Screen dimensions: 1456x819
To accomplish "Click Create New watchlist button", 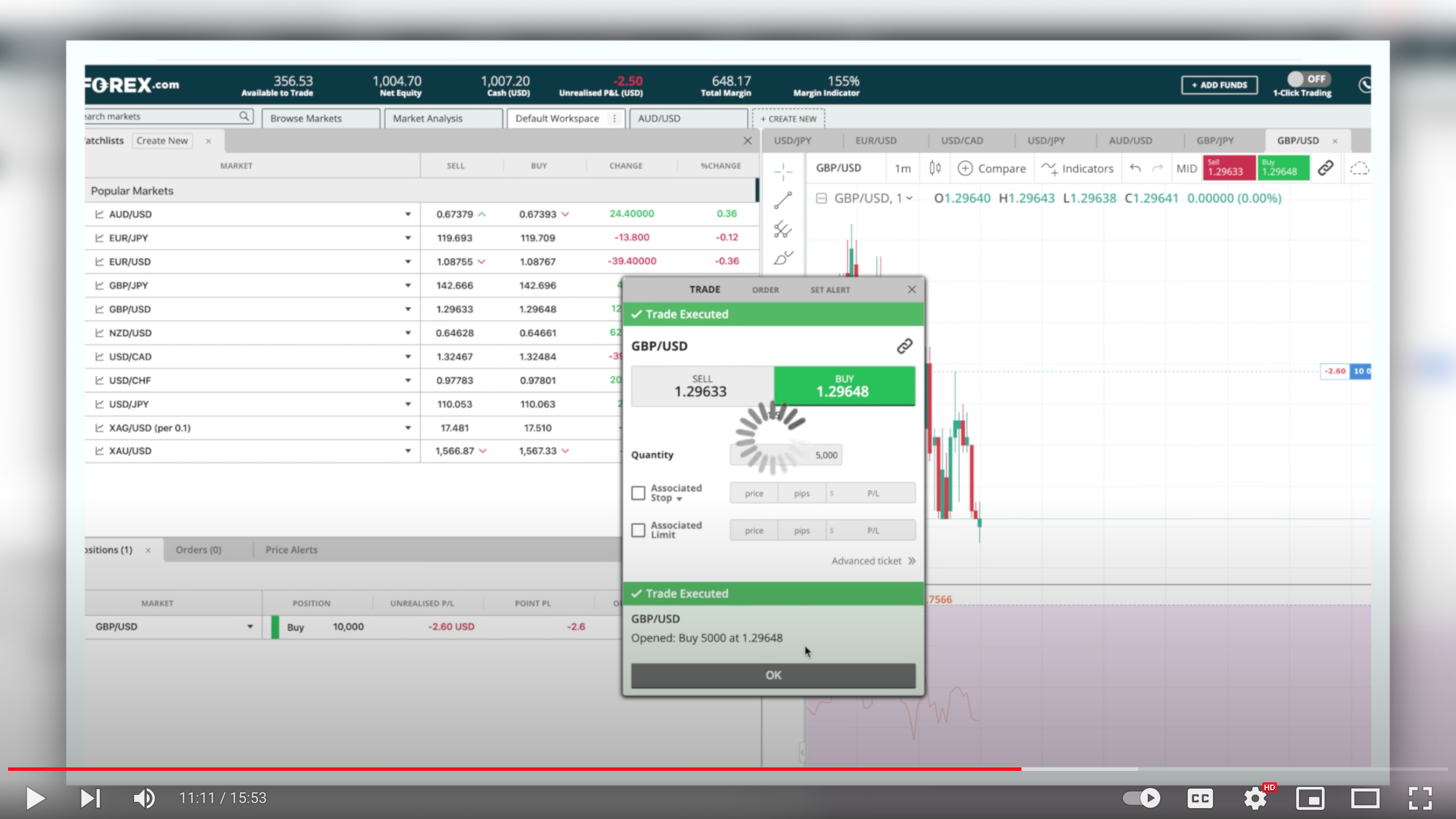I will 162,141.
